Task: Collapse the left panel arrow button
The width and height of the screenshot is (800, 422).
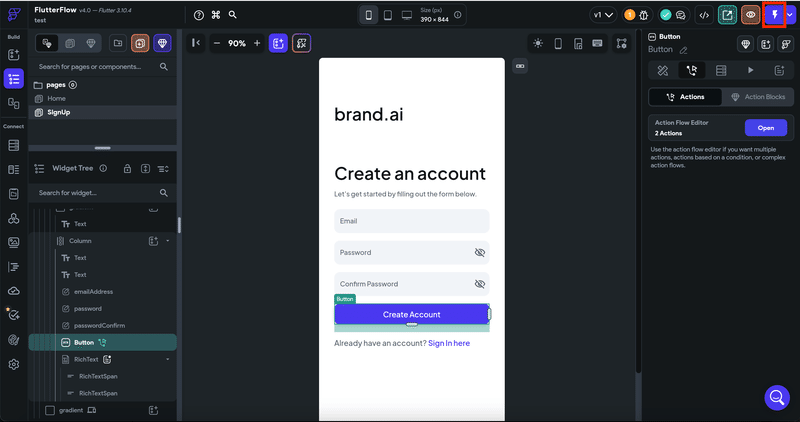Action: [x=196, y=43]
